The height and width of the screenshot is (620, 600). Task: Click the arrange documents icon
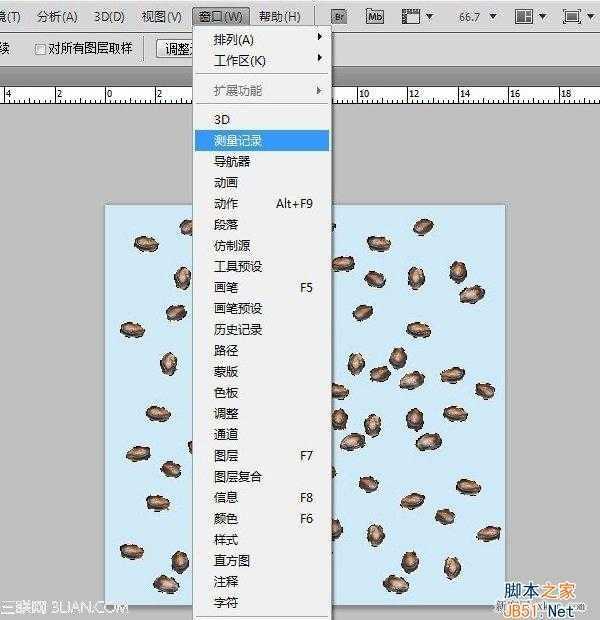(x=530, y=16)
